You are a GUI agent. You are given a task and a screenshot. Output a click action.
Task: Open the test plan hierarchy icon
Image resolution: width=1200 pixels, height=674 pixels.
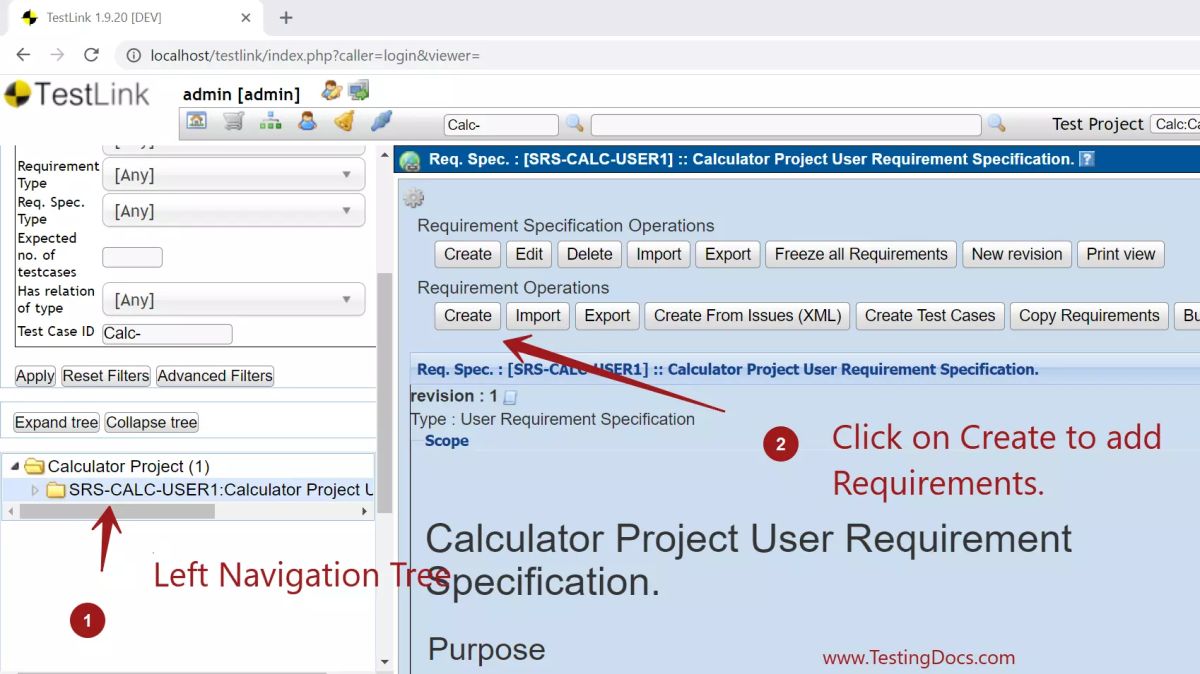pyautogui.click(x=270, y=122)
